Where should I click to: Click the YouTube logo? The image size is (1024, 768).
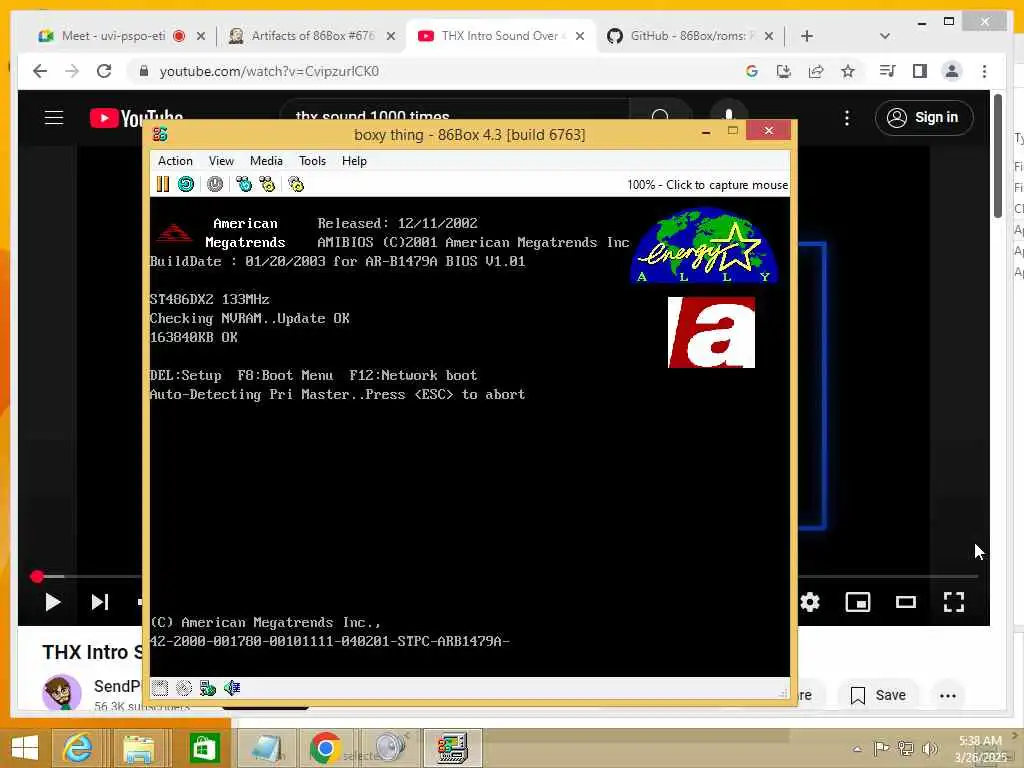pos(136,118)
